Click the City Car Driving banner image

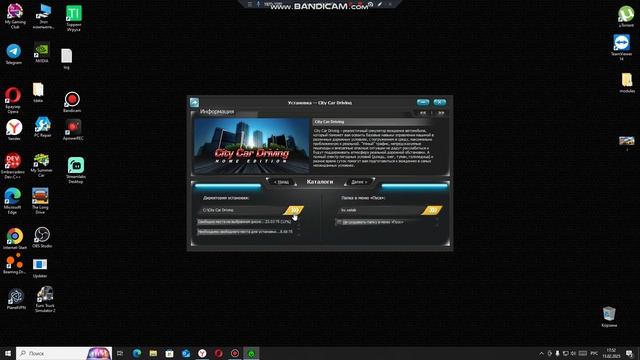click(x=252, y=146)
